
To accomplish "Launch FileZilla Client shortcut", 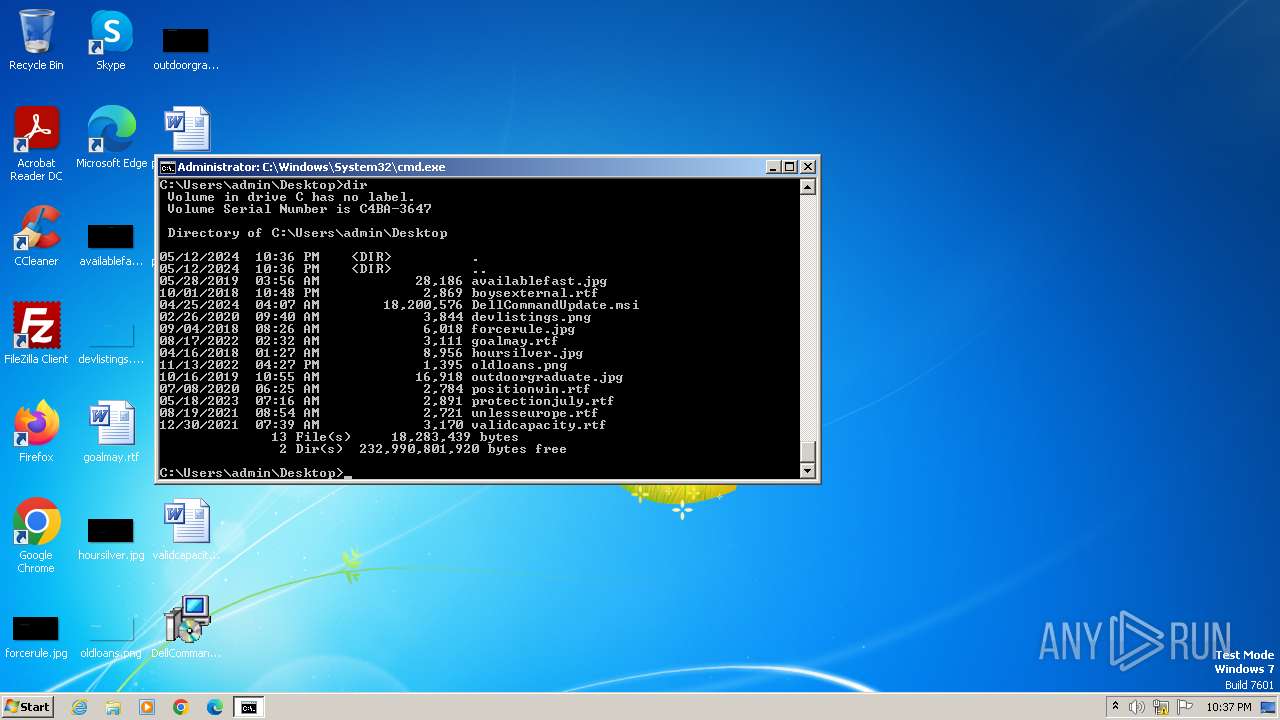I will (36, 334).
